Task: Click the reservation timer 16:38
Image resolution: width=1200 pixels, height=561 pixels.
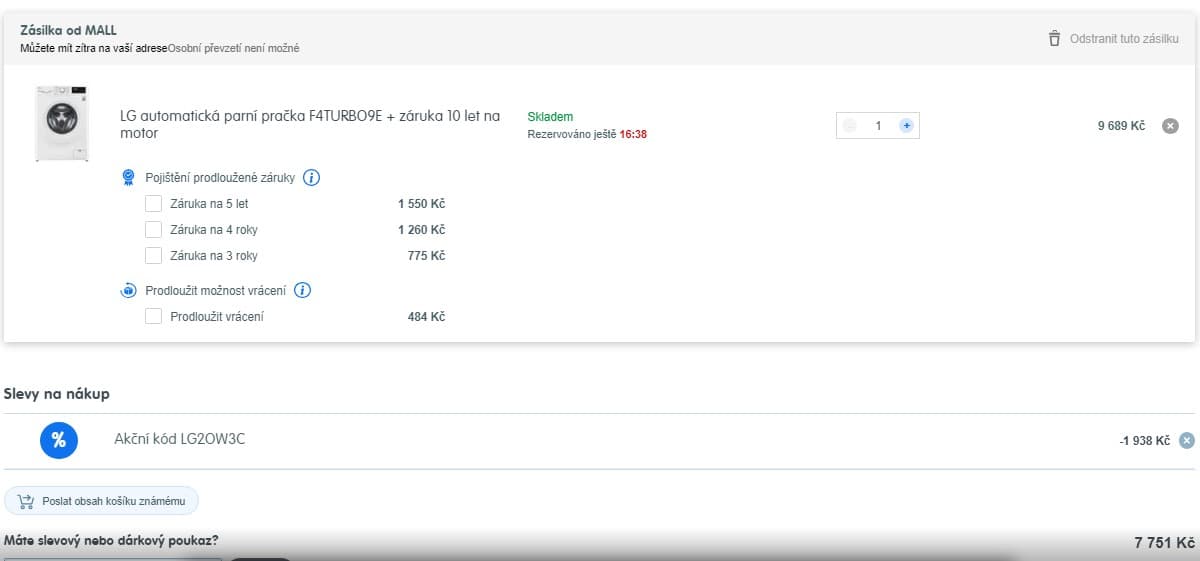Action: [x=633, y=134]
